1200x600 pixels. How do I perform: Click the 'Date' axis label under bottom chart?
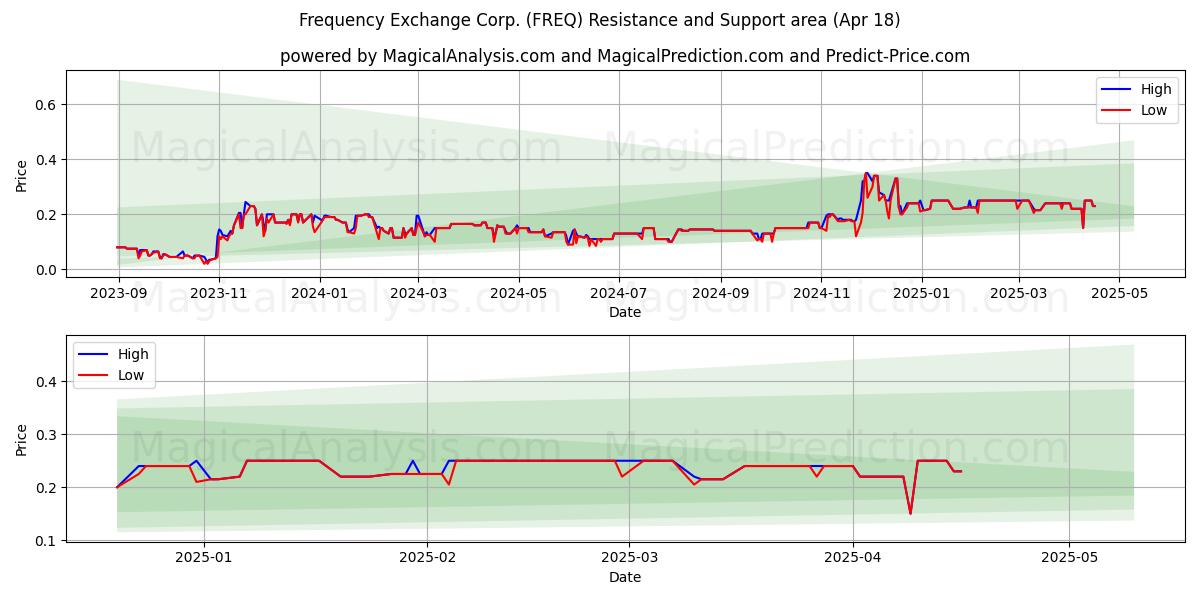[625, 577]
